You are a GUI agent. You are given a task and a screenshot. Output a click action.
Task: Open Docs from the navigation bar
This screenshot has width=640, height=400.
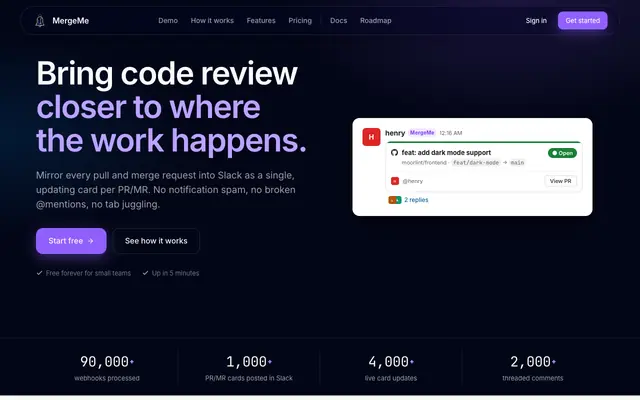point(338,20)
